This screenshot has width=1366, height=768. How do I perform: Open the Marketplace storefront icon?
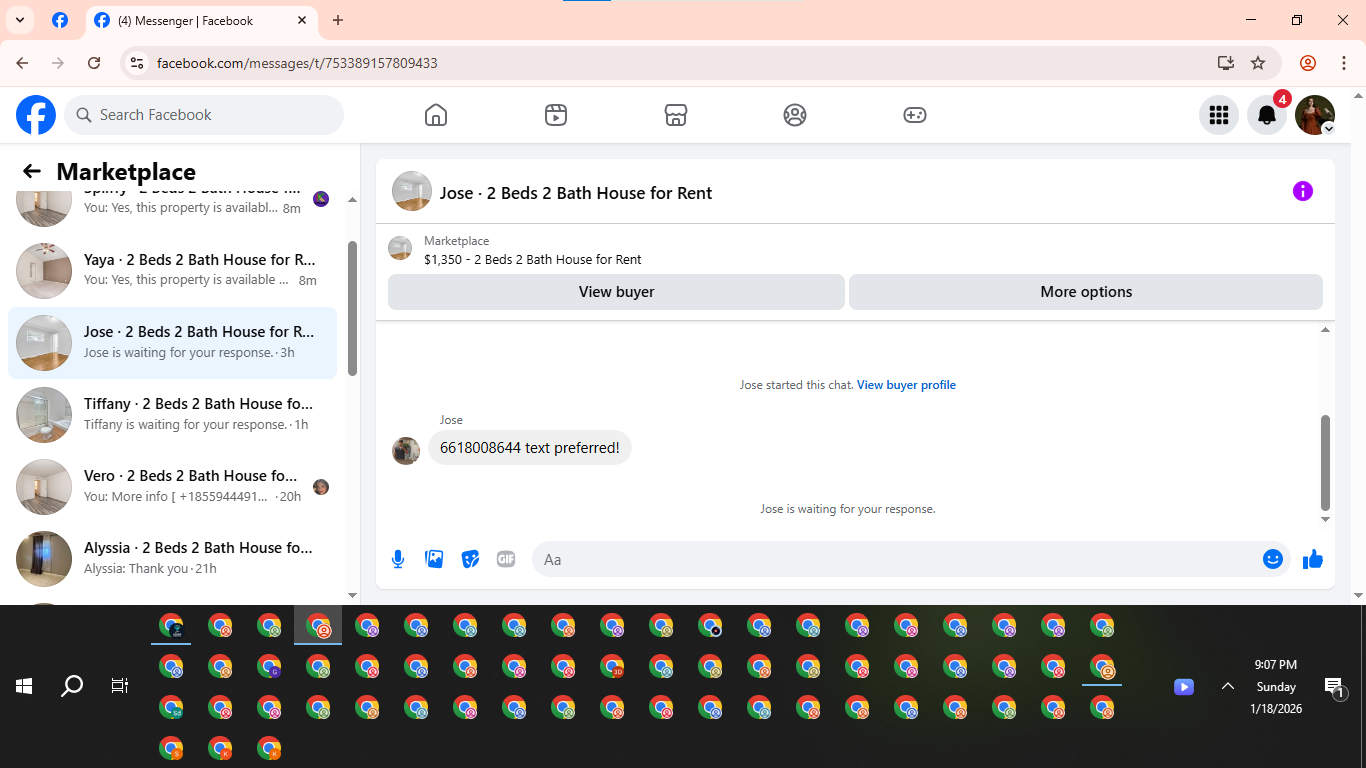coord(676,115)
